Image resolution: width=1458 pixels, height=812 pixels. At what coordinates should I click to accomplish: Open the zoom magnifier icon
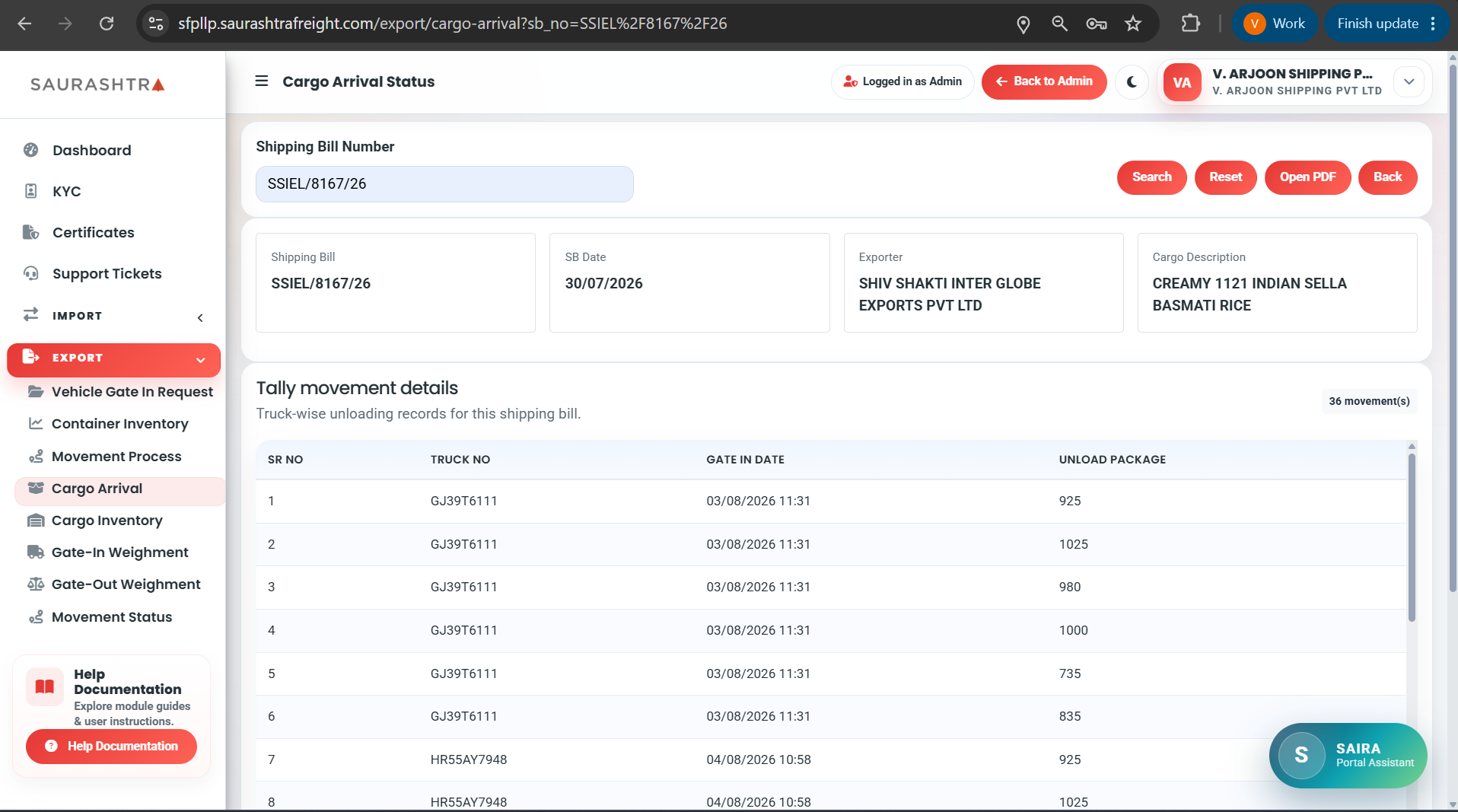click(x=1059, y=24)
